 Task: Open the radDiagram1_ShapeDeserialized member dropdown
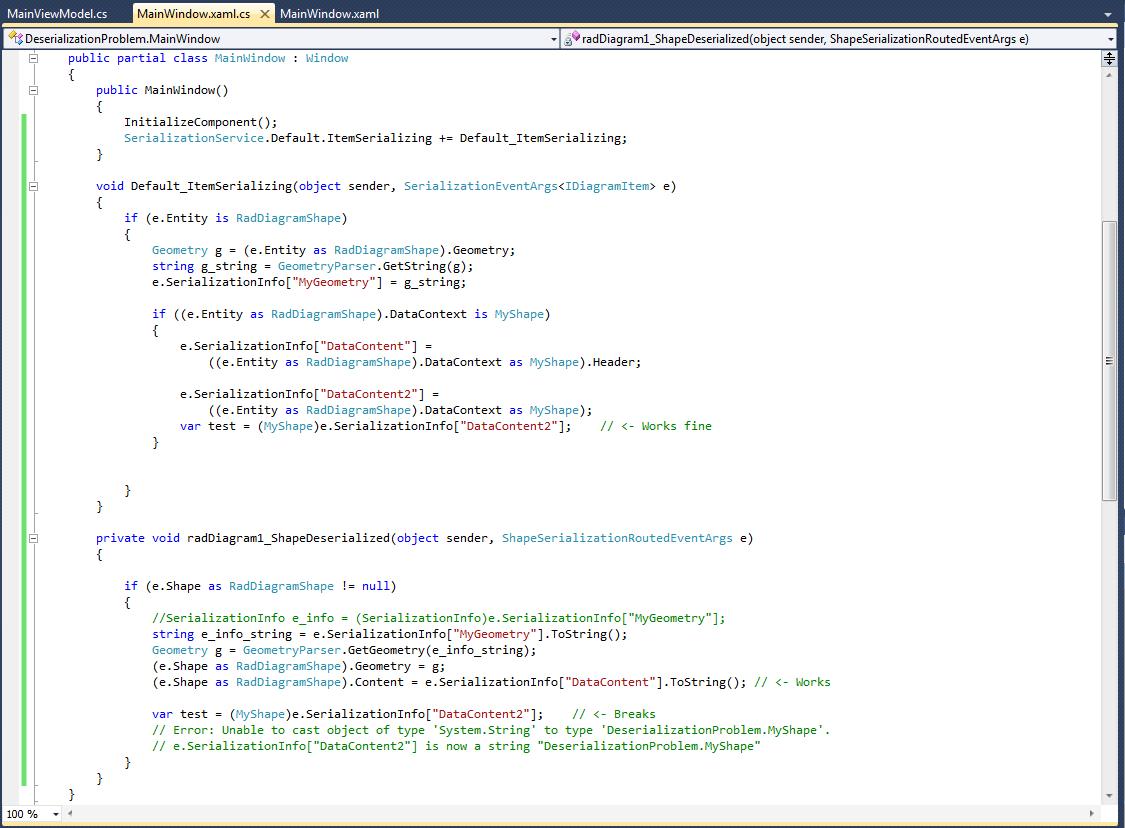1111,39
